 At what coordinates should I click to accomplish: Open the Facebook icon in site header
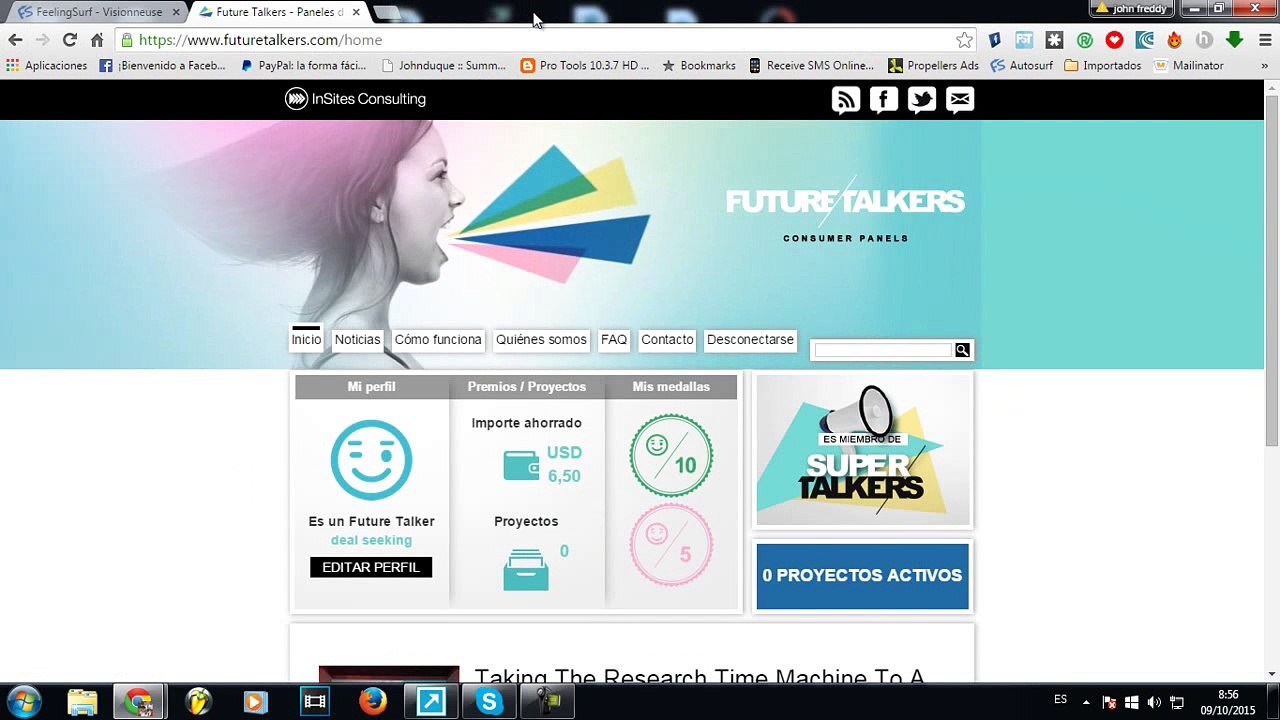[884, 99]
